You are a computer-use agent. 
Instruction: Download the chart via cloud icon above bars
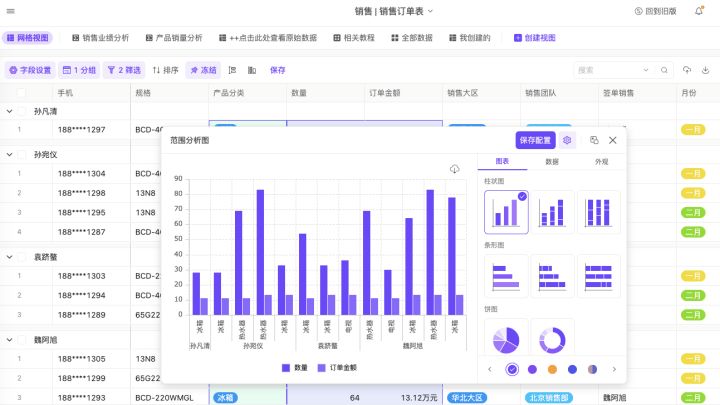[455, 169]
